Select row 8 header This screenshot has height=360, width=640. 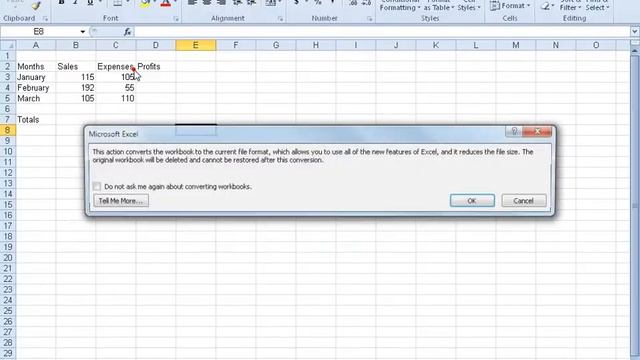pyautogui.click(x=8, y=130)
